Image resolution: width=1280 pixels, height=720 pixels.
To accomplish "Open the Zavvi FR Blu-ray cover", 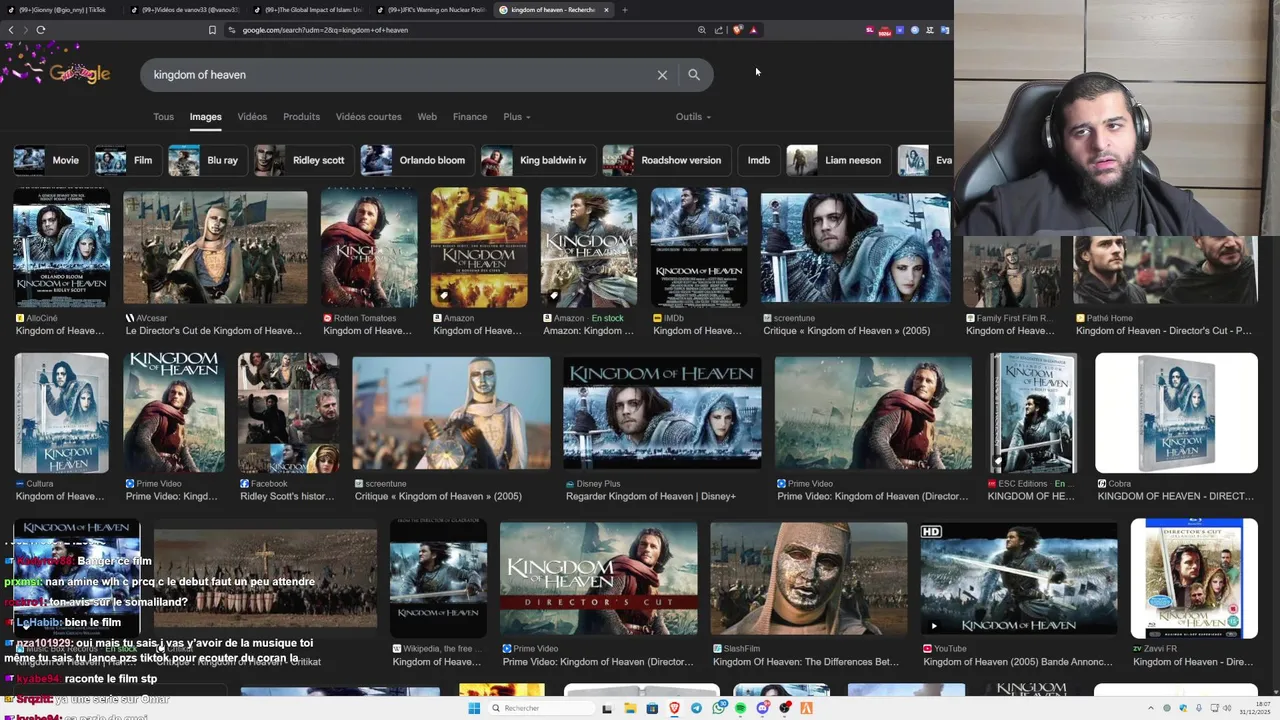I will click(1194, 578).
